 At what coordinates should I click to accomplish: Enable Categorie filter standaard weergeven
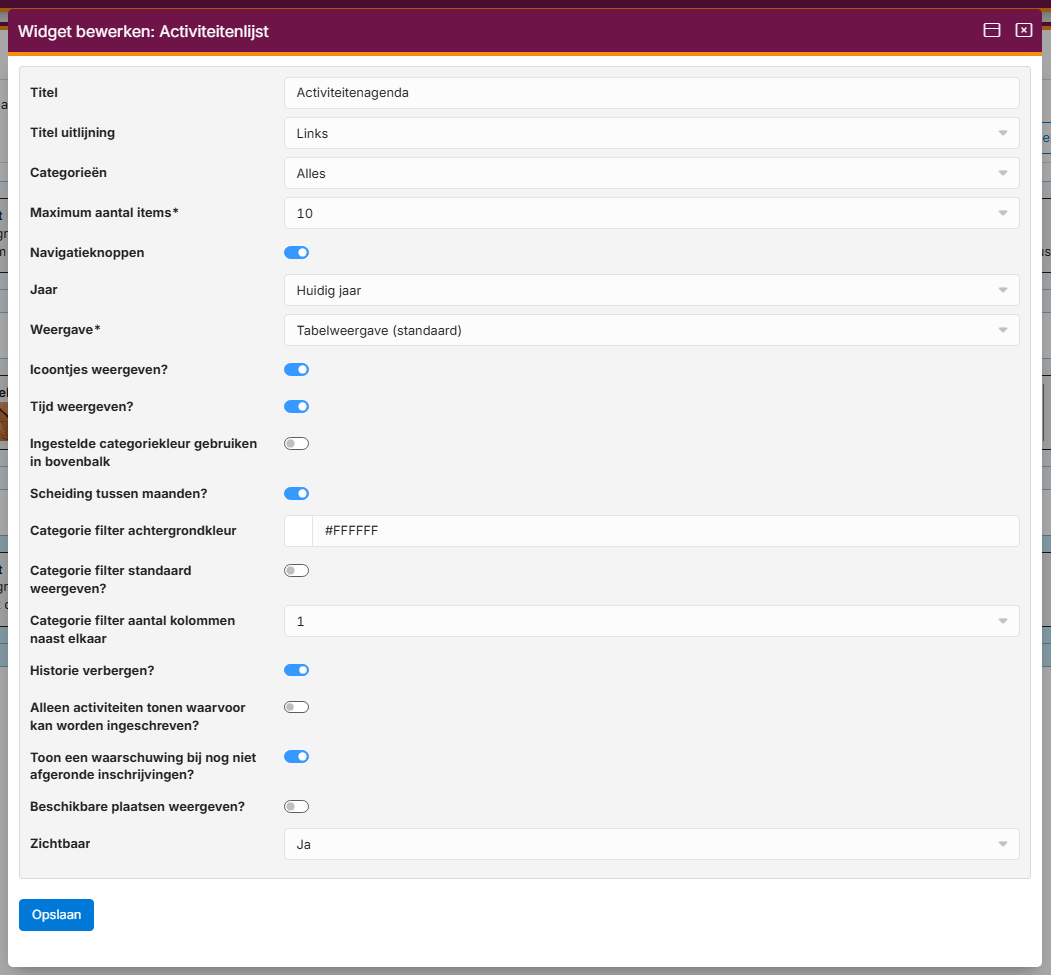[x=296, y=570]
